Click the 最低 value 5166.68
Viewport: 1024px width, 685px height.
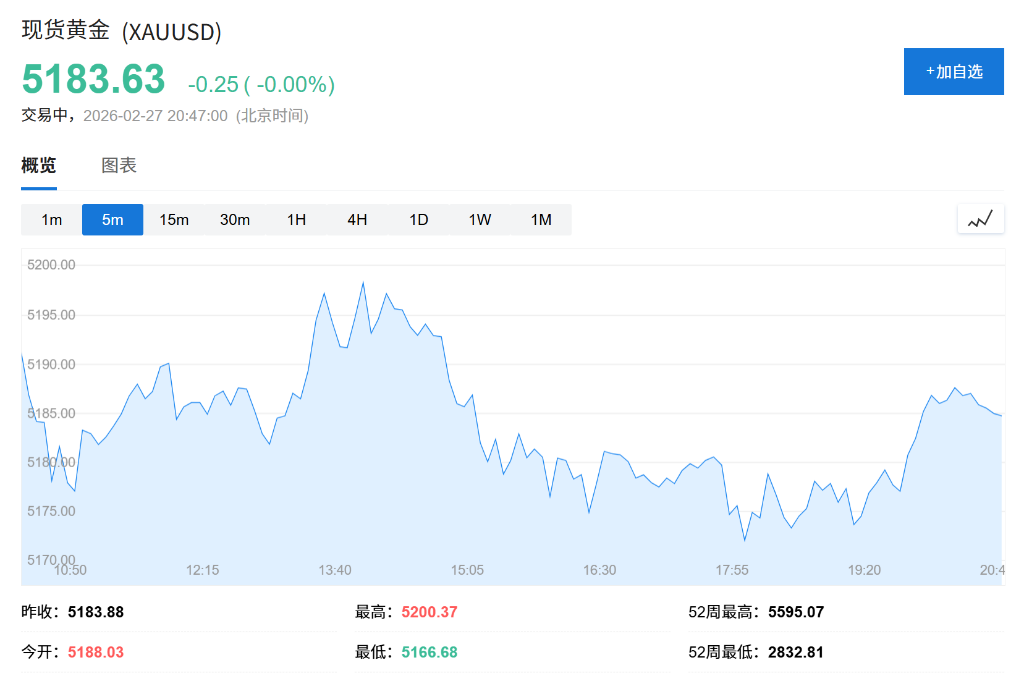click(x=429, y=652)
